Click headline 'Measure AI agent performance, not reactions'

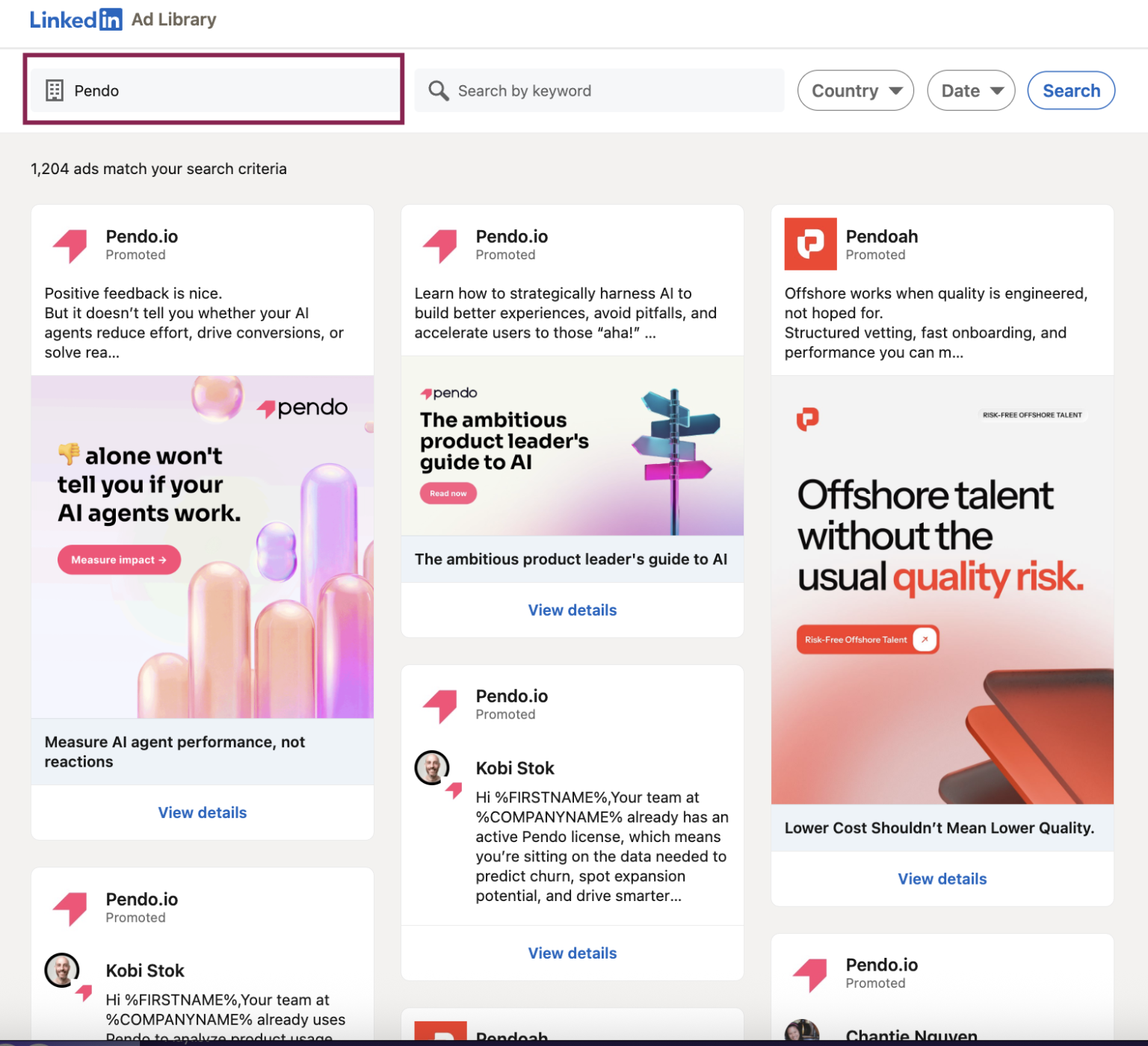[x=175, y=752]
